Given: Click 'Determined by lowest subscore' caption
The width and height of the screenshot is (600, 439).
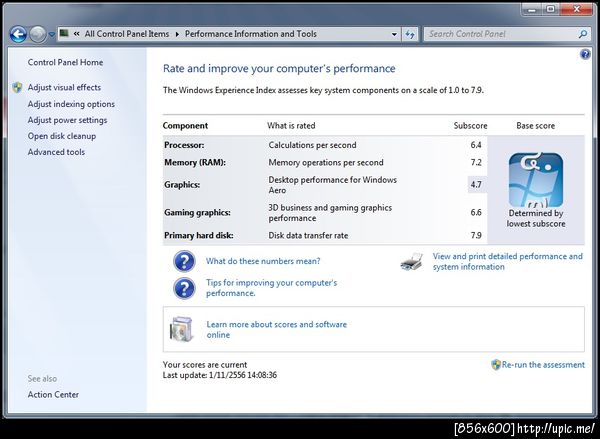Looking at the screenshot, I should (x=536, y=219).
